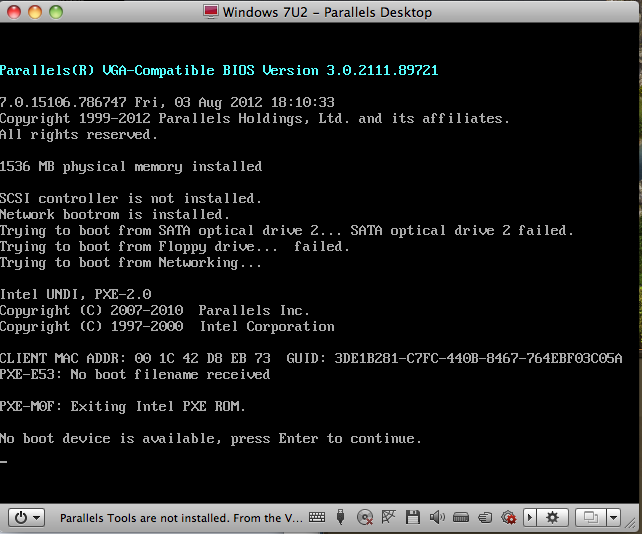Click the gear icon with red badge
Screen dimensions: 642x534
tap(509, 518)
